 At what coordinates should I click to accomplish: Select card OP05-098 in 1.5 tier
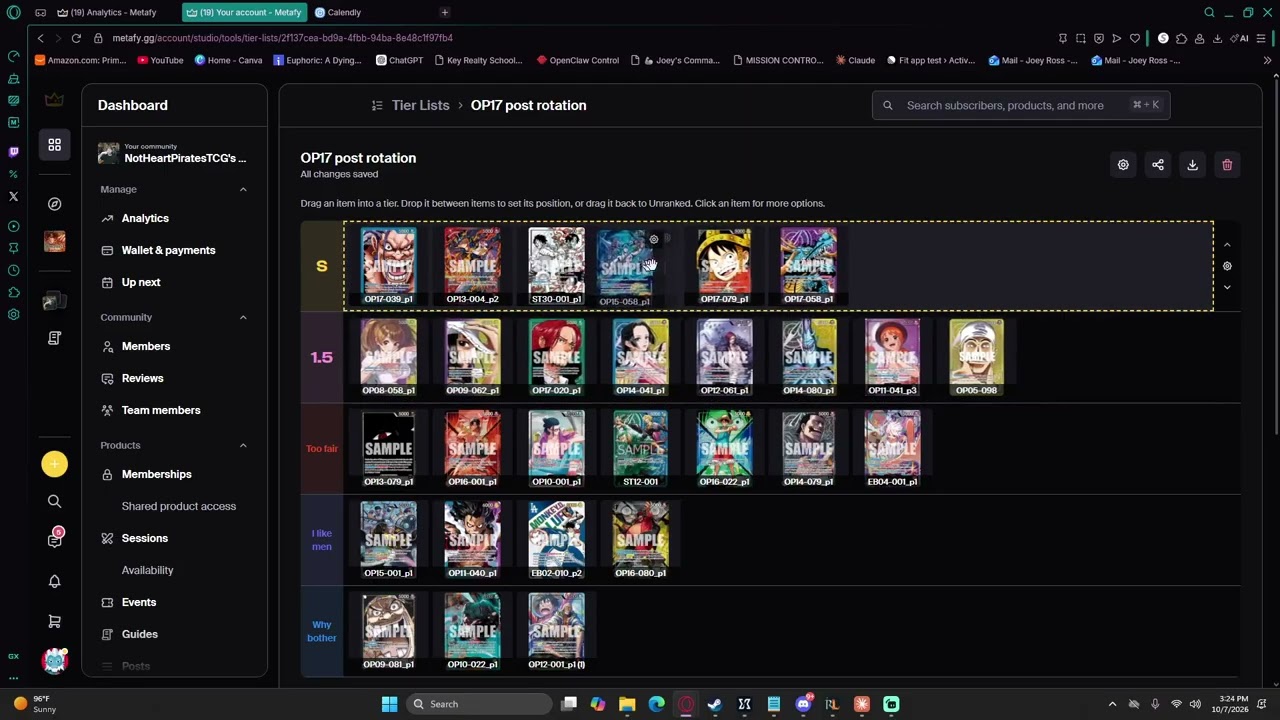pyautogui.click(x=976, y=357)
